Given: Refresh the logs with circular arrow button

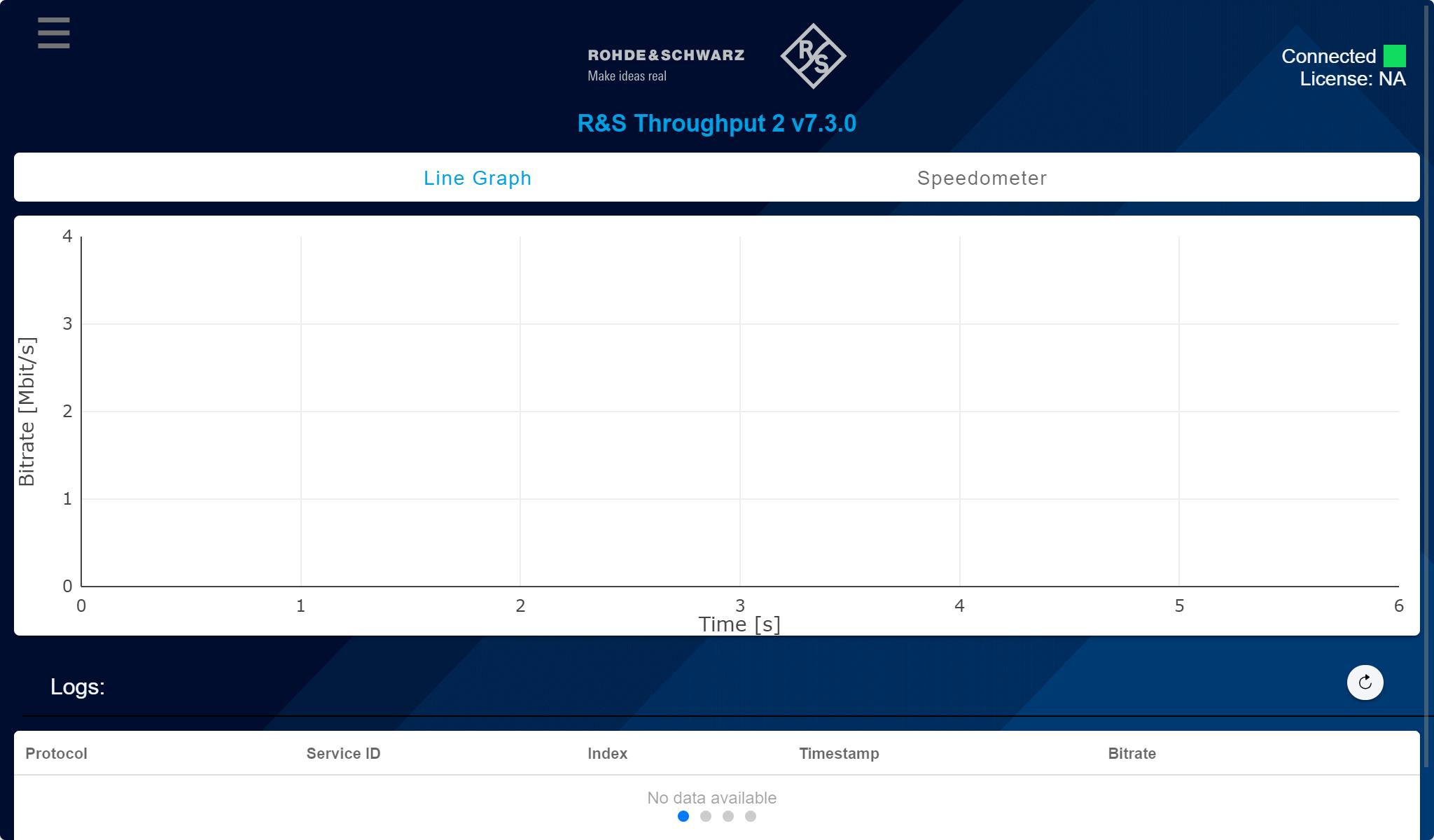Looking at the screenshot, I should pyautogui.click(x=1365, y=682).
